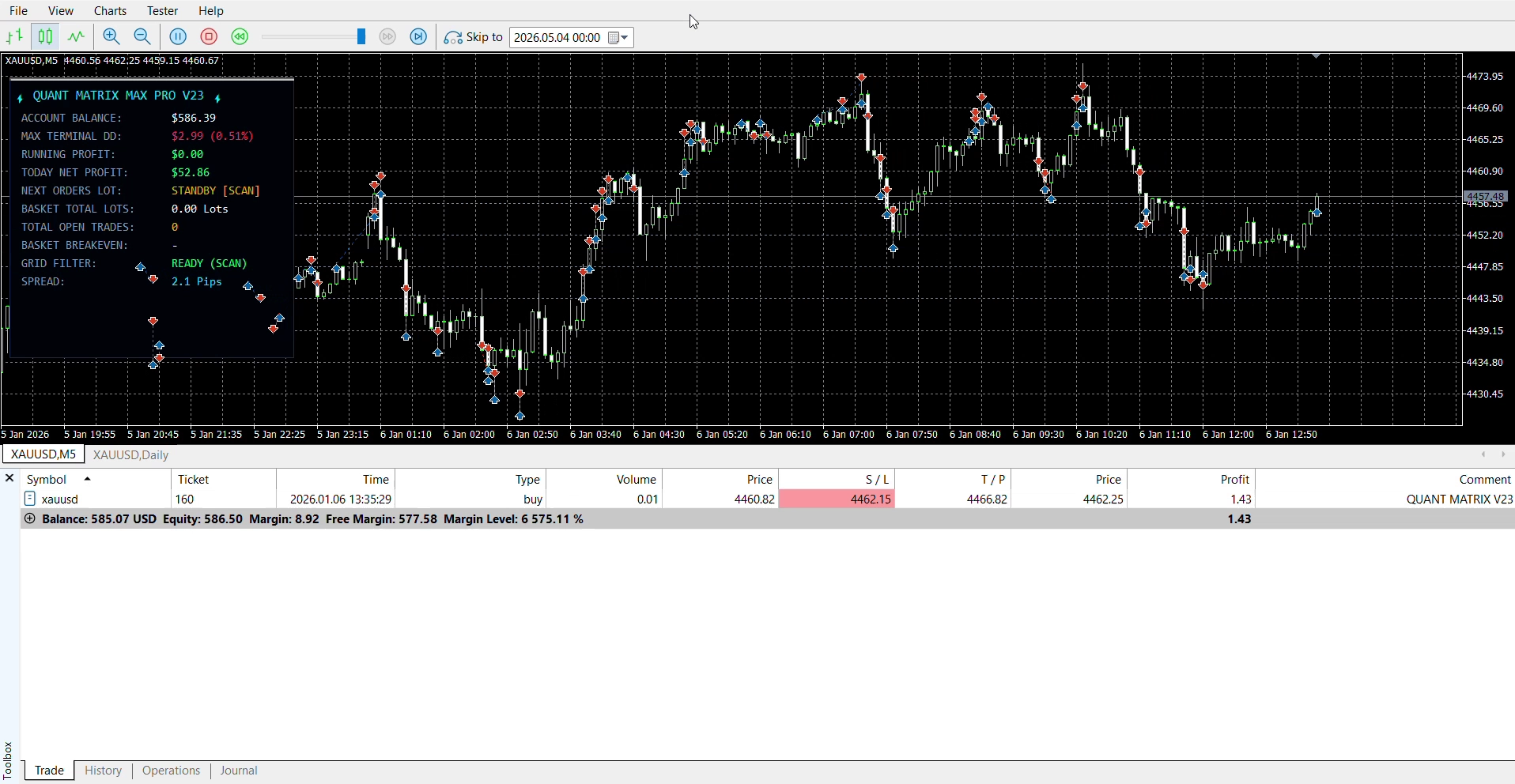Click the T / P column header
The width and height of the screenshot is (1515, 784).
coord(954,479)
